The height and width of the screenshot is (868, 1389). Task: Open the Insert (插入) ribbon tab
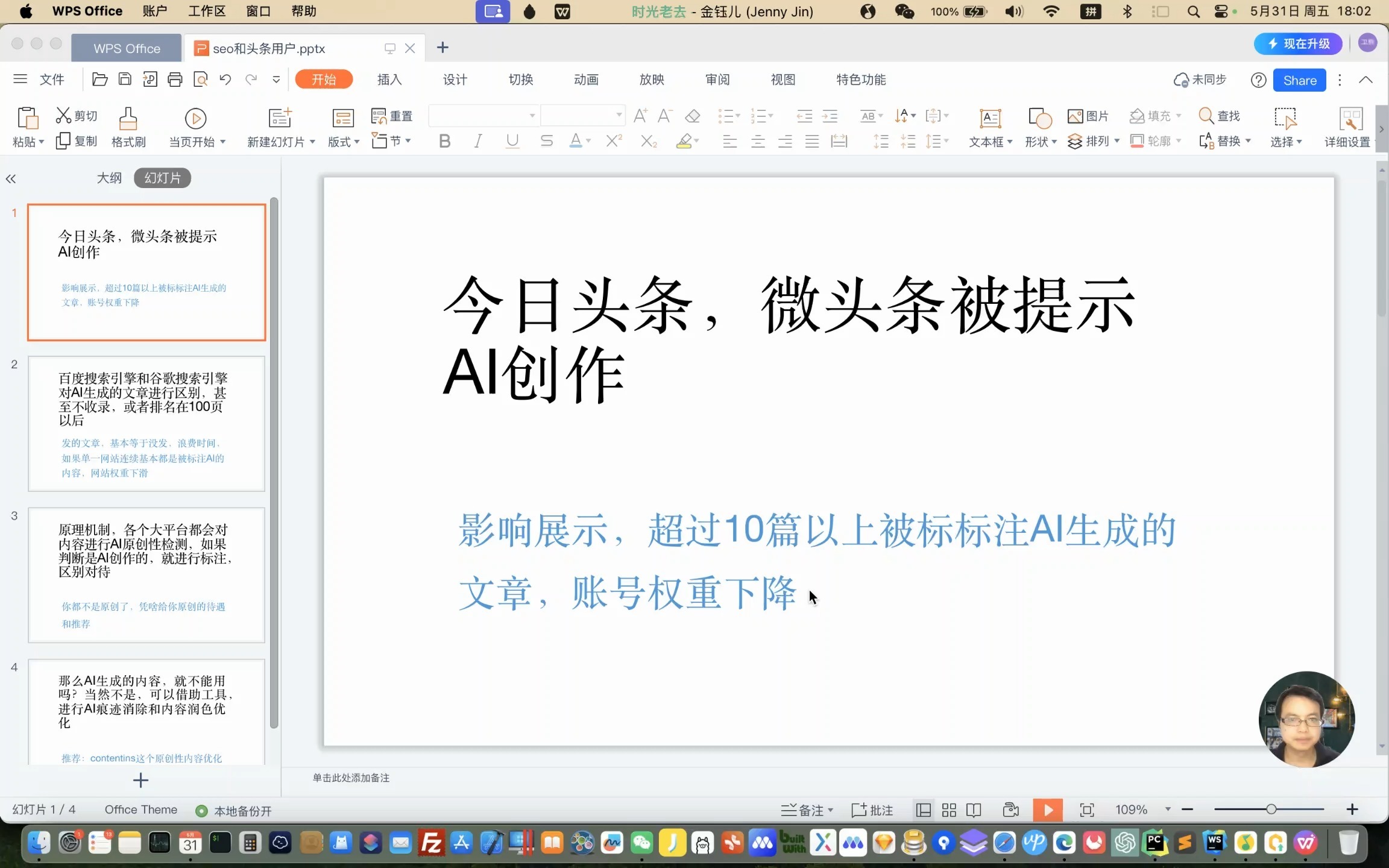coord(389,80)
